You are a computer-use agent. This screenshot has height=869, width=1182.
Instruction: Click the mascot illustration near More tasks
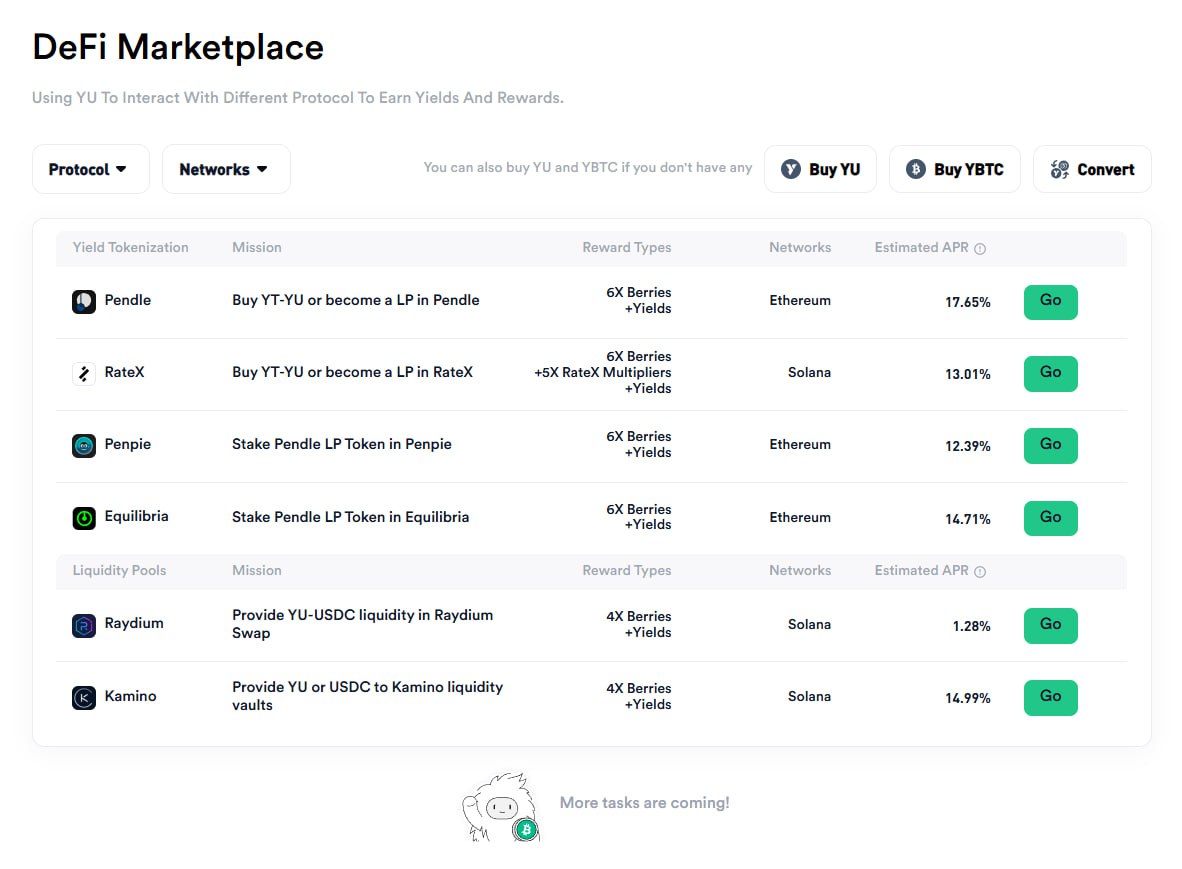coord(501,806)
